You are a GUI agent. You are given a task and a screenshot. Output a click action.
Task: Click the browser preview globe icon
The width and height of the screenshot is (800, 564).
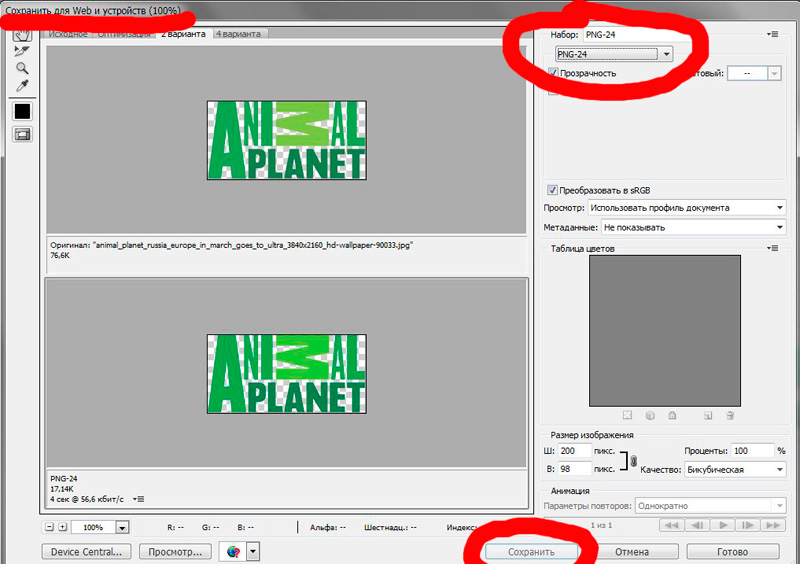(x=234, y=551)
